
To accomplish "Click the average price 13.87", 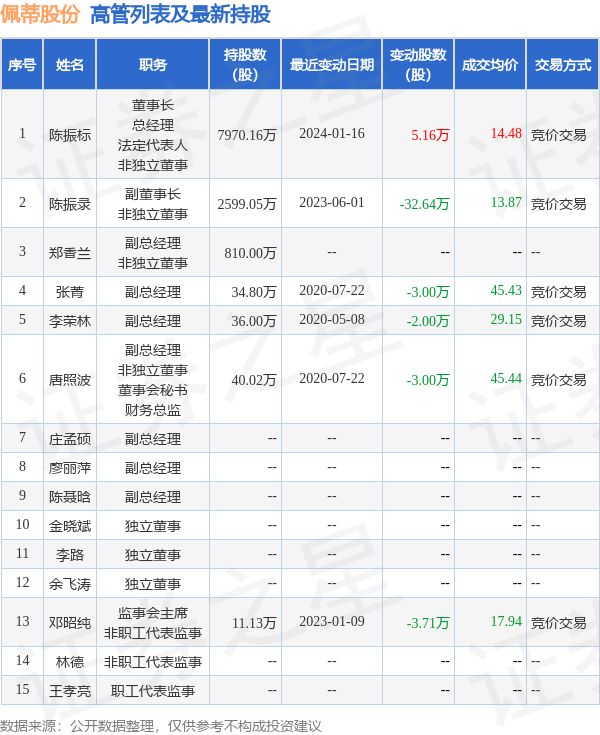I will click(x=506, y=202).
